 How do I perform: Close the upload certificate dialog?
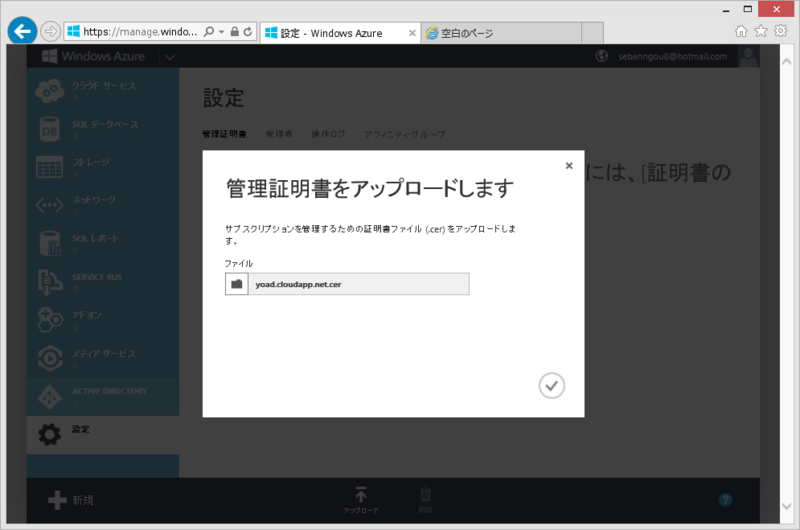(x=569, y=165)
